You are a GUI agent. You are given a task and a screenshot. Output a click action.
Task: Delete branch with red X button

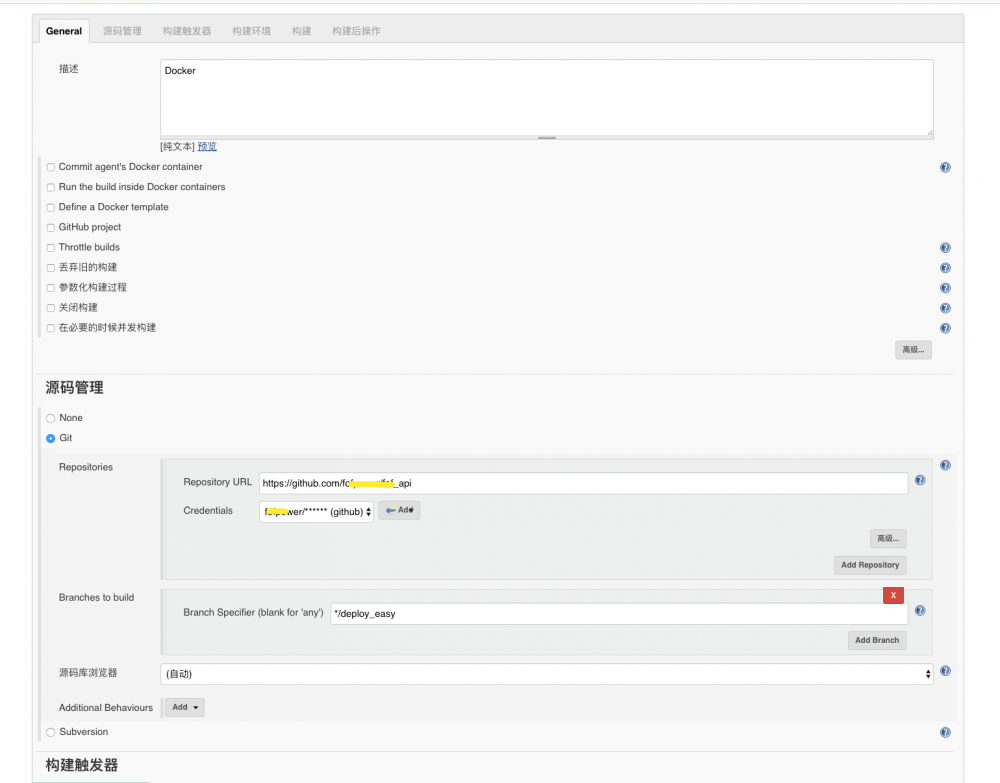coord(893,595)
